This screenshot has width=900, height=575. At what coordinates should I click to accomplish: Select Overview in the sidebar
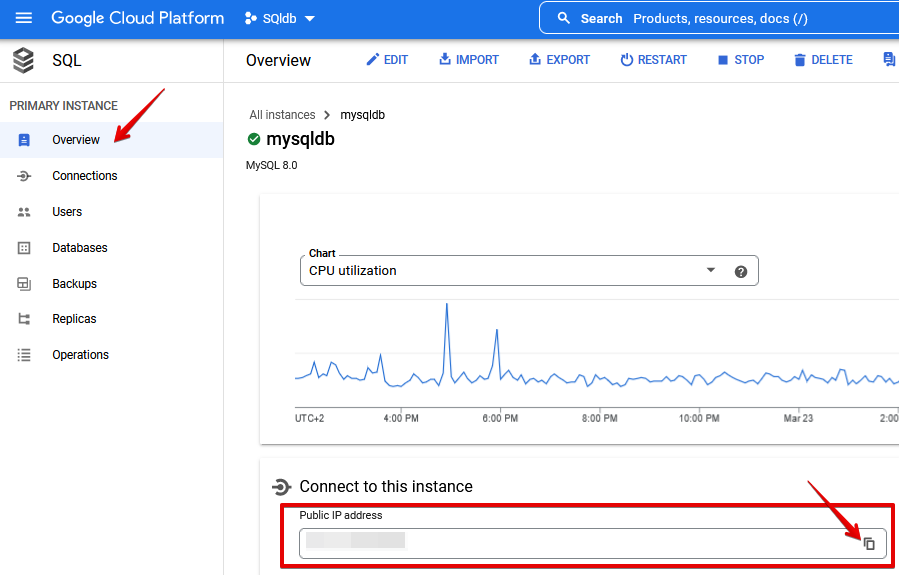coord(111,140)
